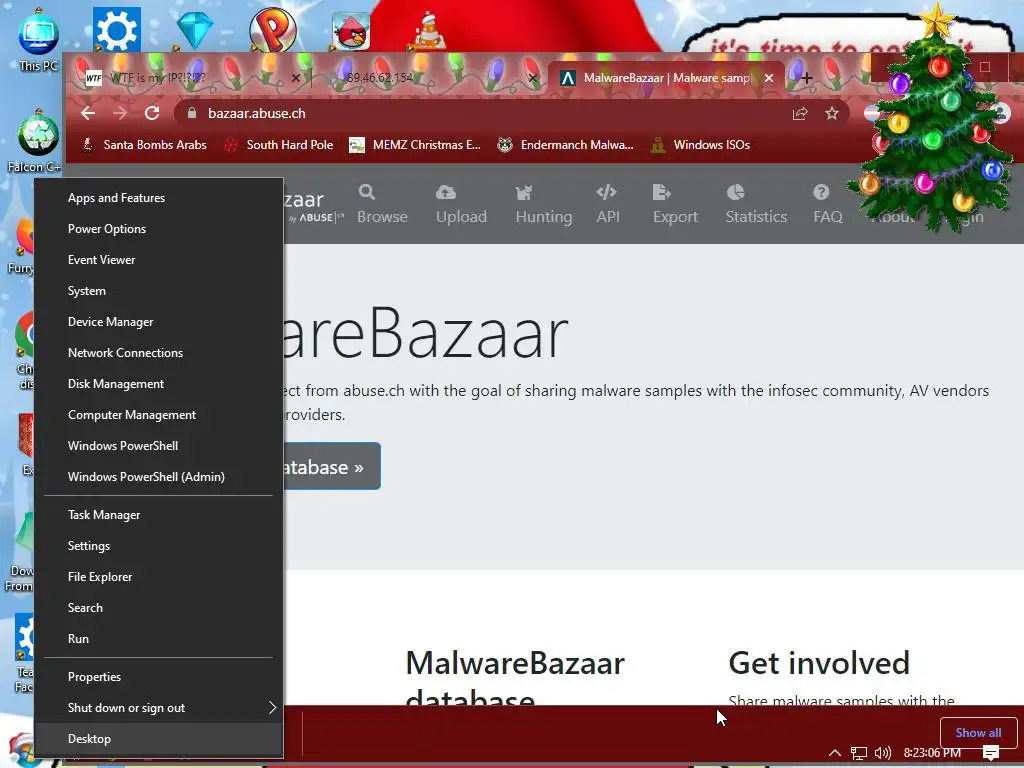Open Windows ISOs bookmark

[x=701, y=145]
